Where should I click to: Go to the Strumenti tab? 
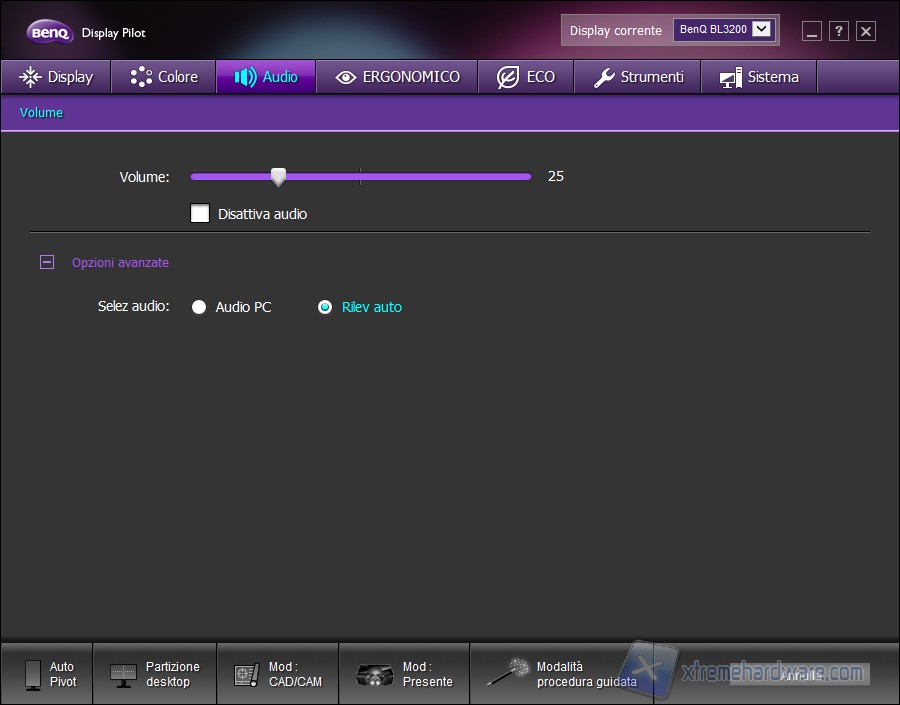pos(637,77)
